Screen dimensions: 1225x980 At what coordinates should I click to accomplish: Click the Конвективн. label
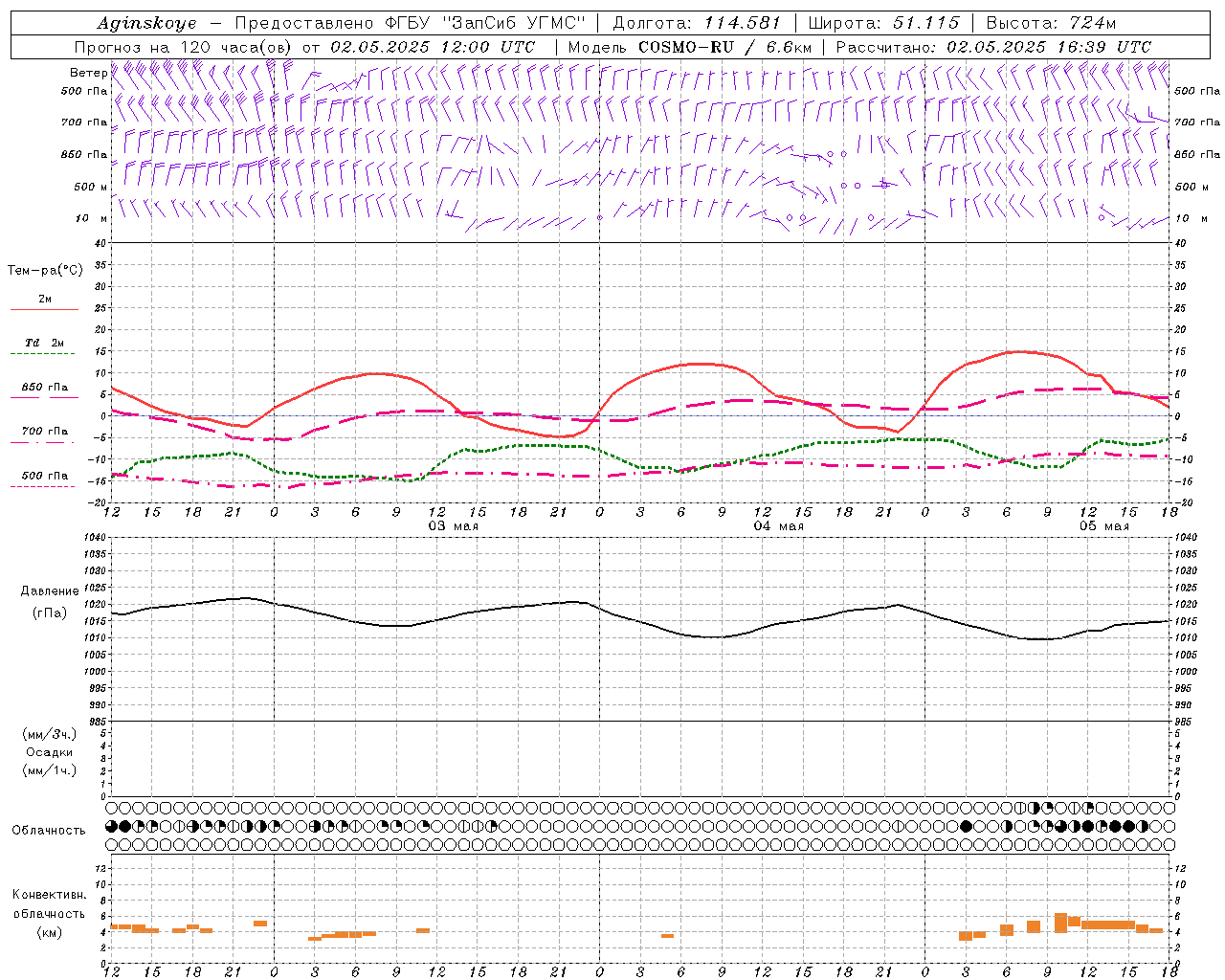tap(49, 895)
